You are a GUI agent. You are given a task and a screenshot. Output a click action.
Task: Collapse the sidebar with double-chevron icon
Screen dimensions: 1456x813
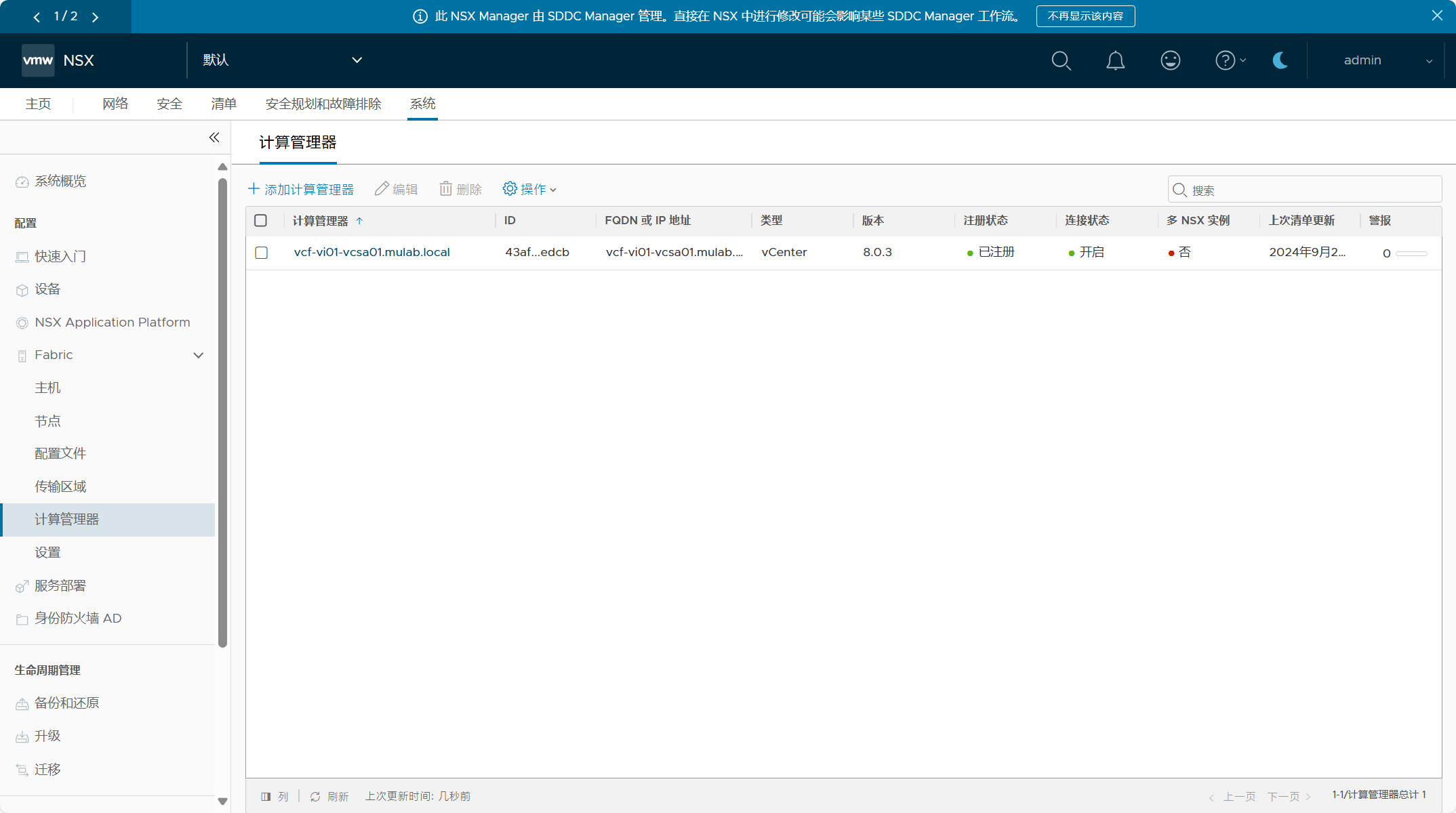[214, 138]
